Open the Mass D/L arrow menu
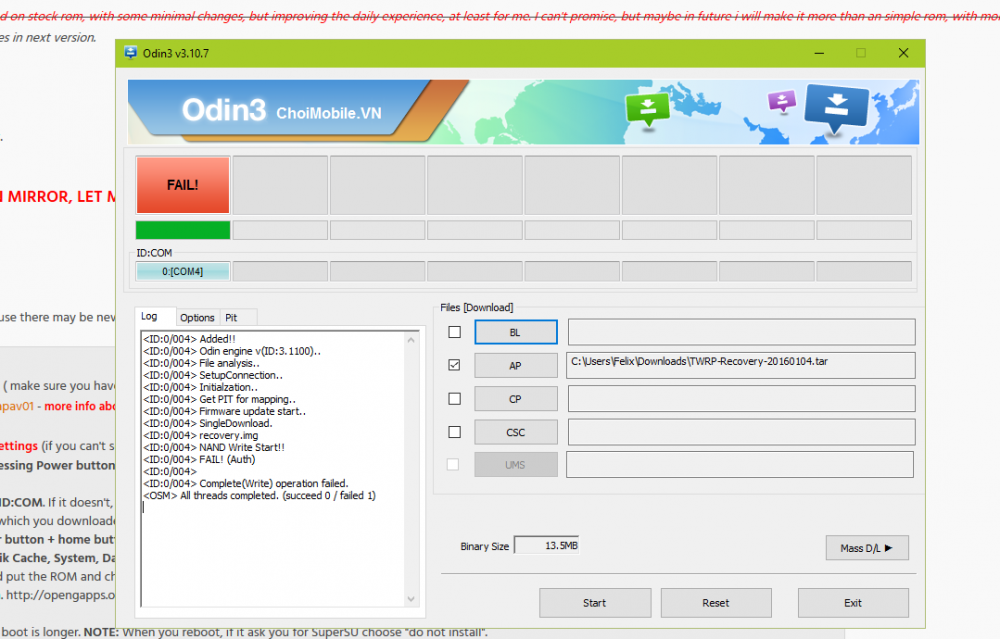This screenshot has width=1000, height=639. 866,547
